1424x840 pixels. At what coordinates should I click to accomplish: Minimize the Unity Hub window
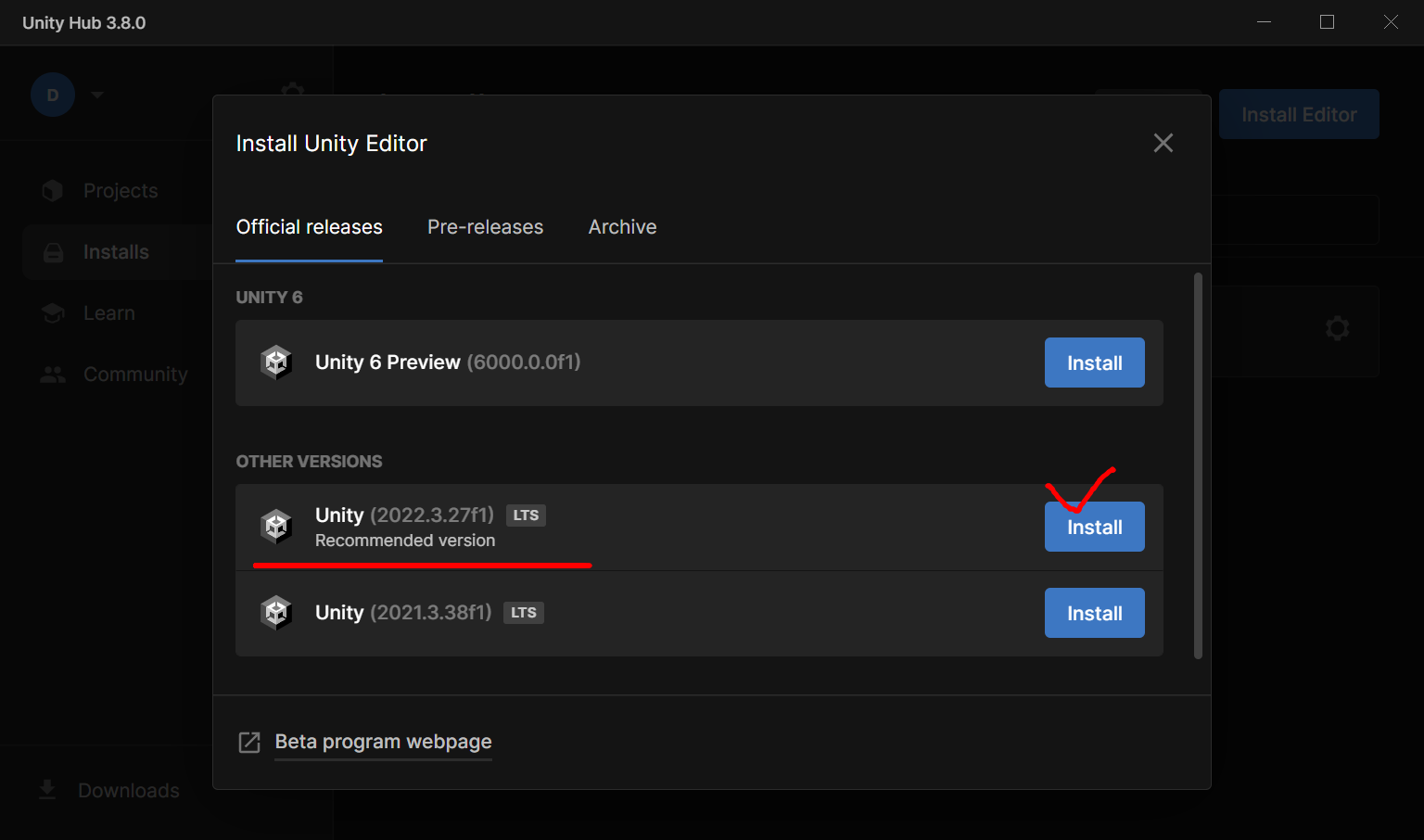point(1264,22)
